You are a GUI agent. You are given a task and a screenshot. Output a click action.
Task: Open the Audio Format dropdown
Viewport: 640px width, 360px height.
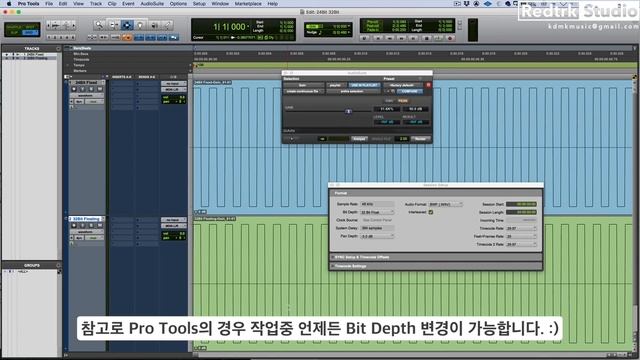coord(445,204)
